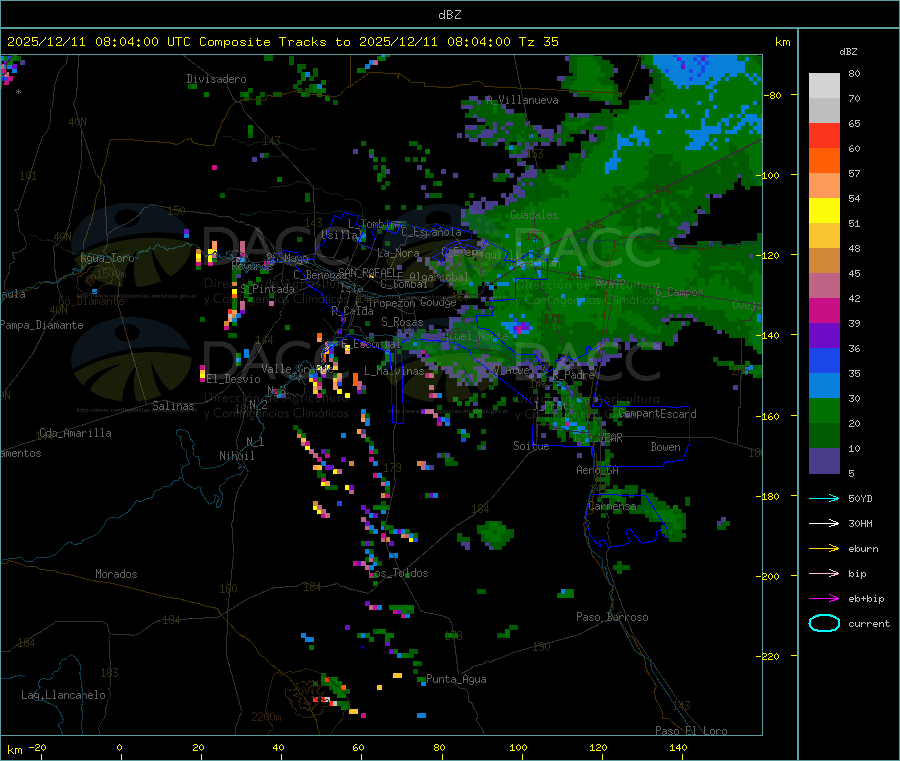This screenshot has width=900, height=761.
Task: Click the 0 km x-axis tick label
Action: tap(119, 747)
